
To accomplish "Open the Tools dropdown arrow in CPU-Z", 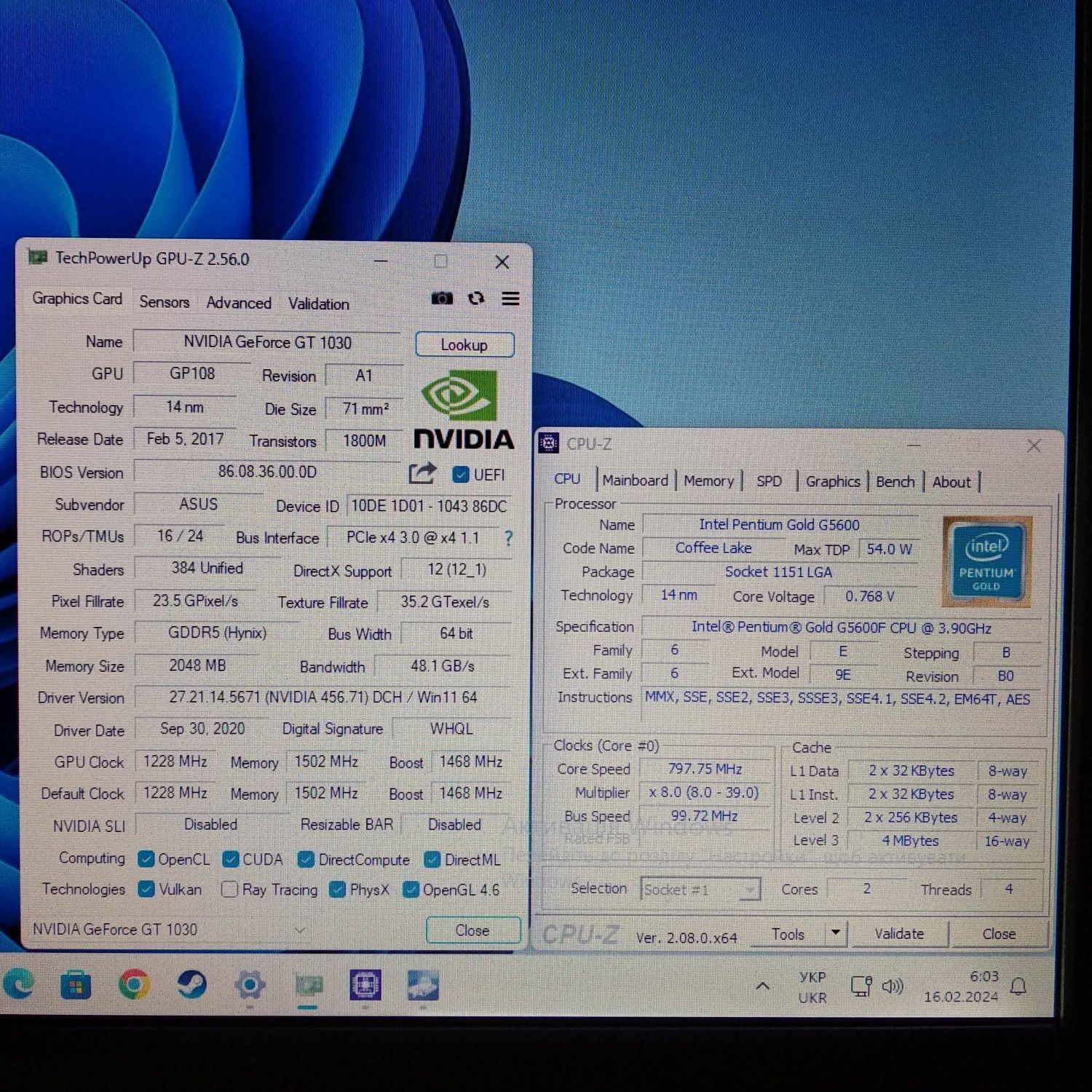I will (836, 933).
